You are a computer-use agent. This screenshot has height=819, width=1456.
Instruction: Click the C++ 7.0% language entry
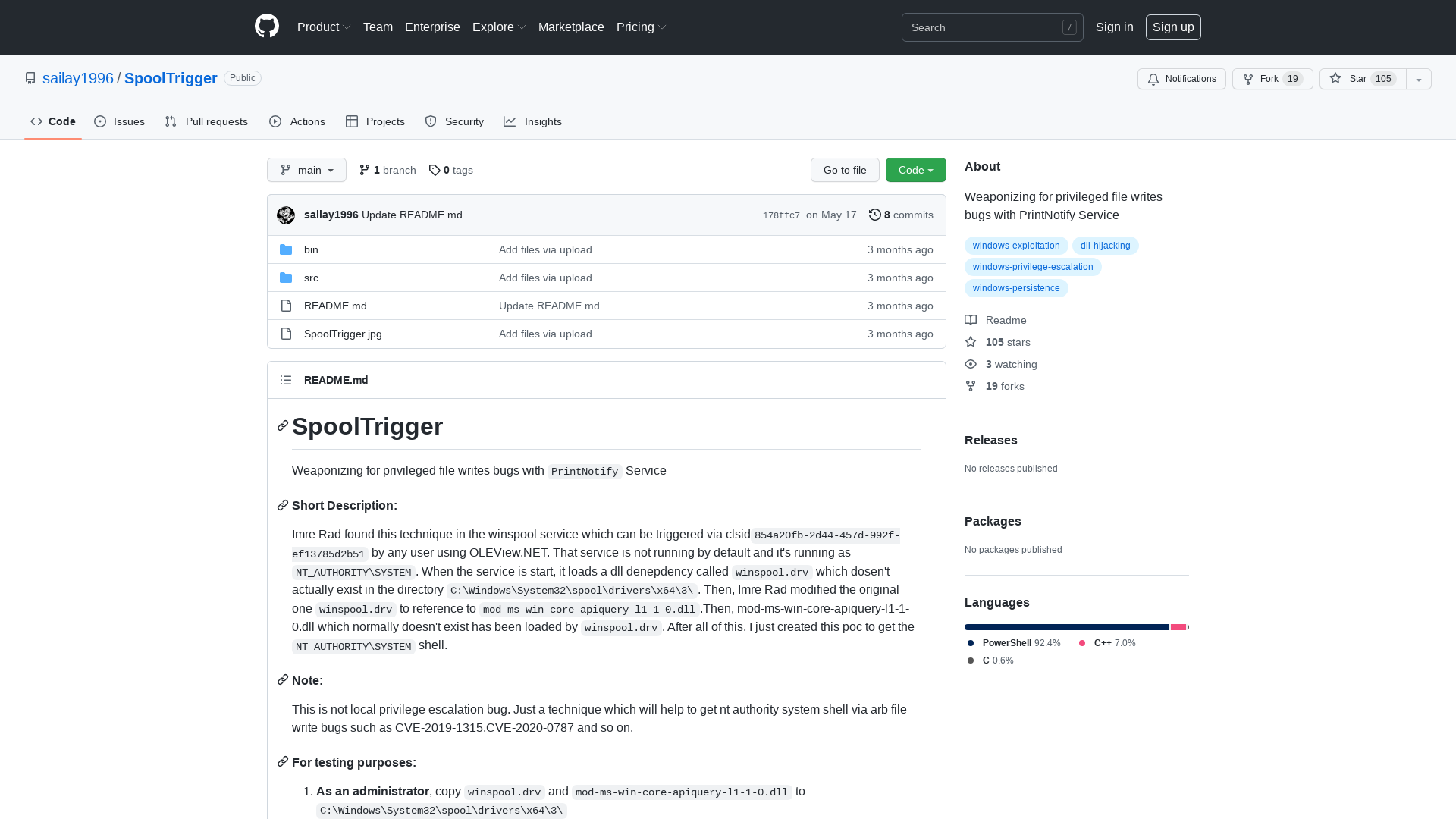click(x=1107, y=643)
